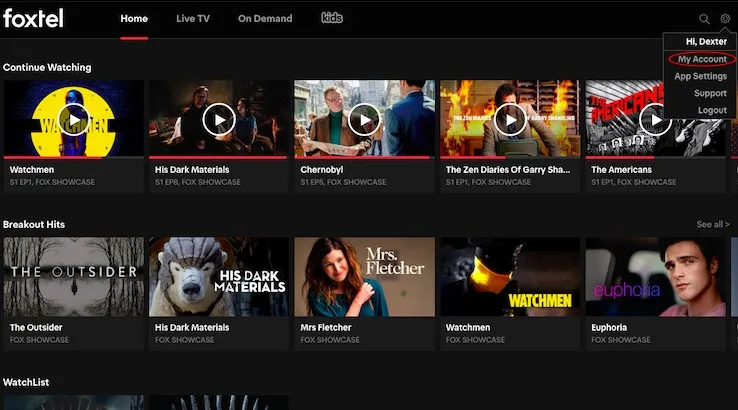Play The Americans from Continue Watching

coord(654,120)
